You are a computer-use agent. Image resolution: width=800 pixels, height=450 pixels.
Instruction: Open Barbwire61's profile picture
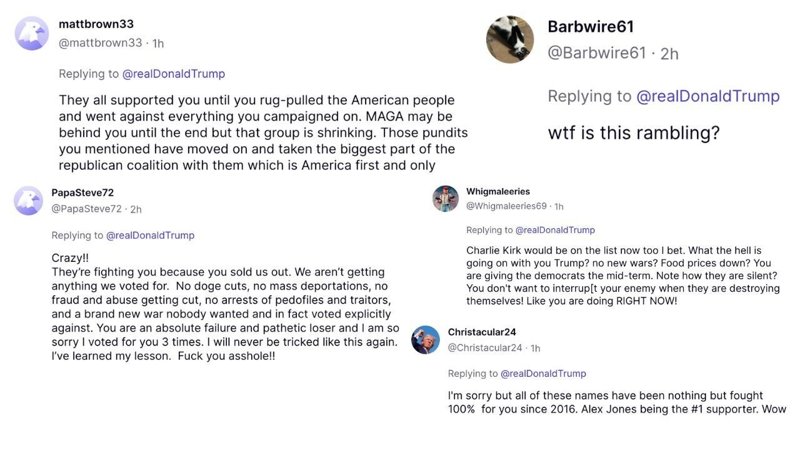tap(510, 39)
